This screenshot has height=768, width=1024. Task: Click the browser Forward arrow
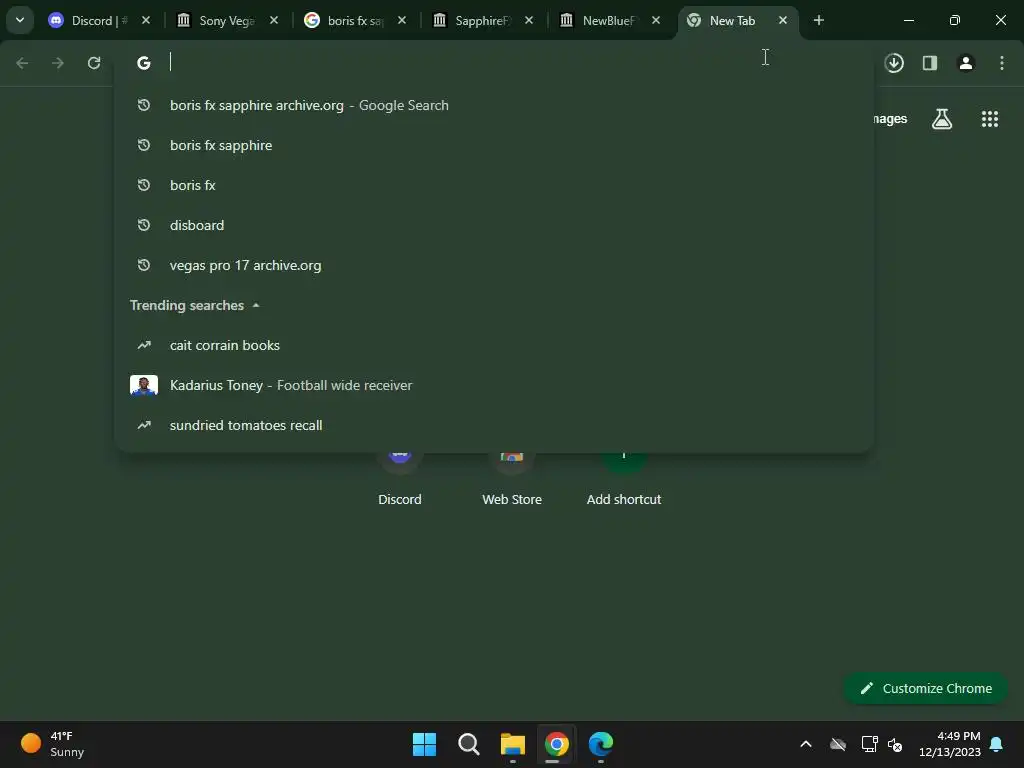pos(58,63)
